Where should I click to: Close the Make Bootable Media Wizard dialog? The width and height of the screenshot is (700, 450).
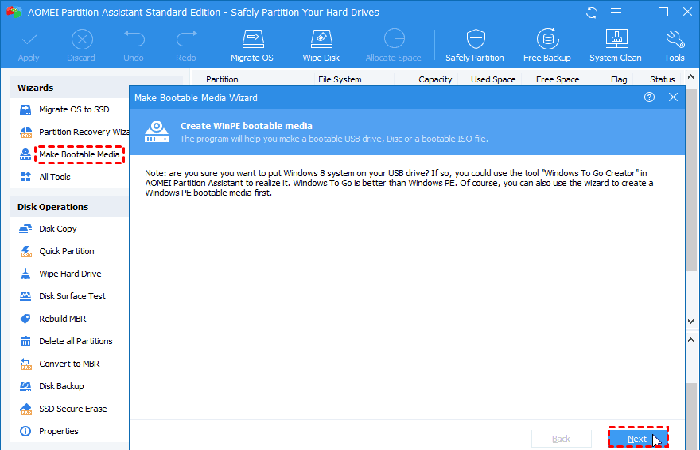673,97
